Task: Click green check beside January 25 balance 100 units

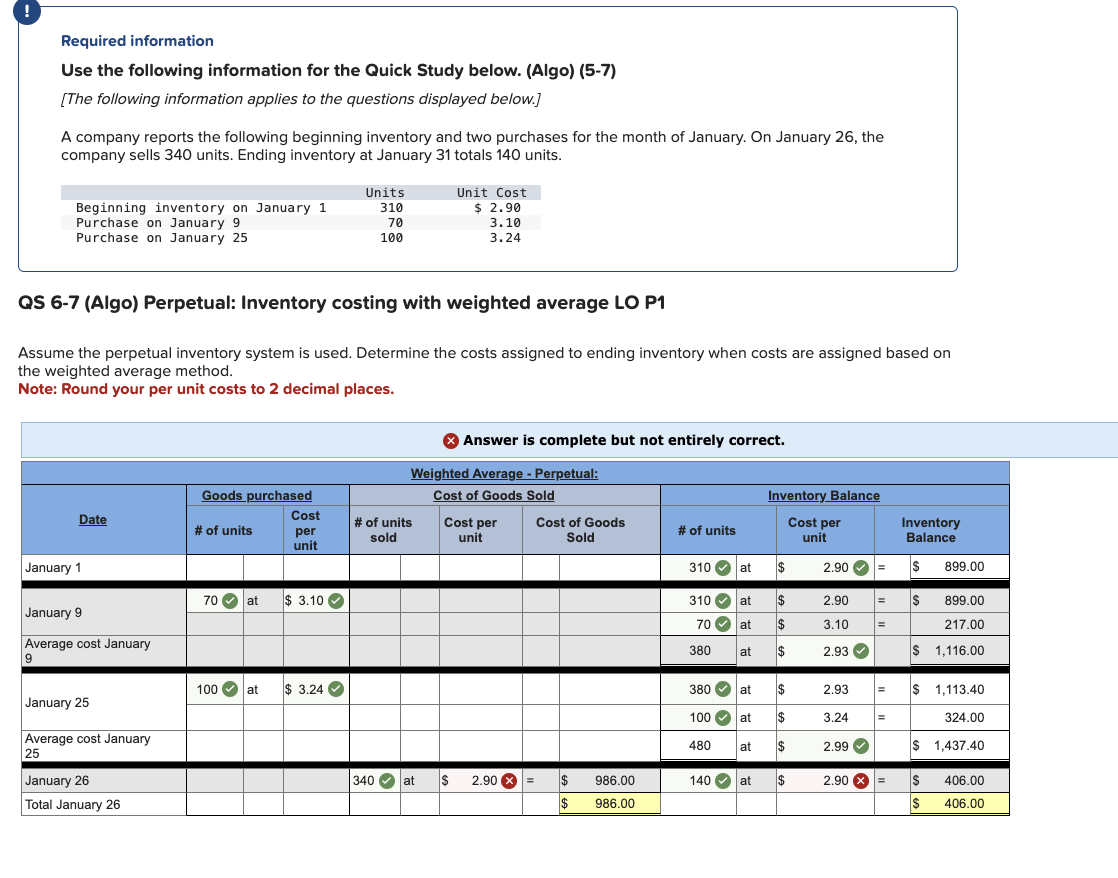Action: pyautogui.click(x=723, y=718)
